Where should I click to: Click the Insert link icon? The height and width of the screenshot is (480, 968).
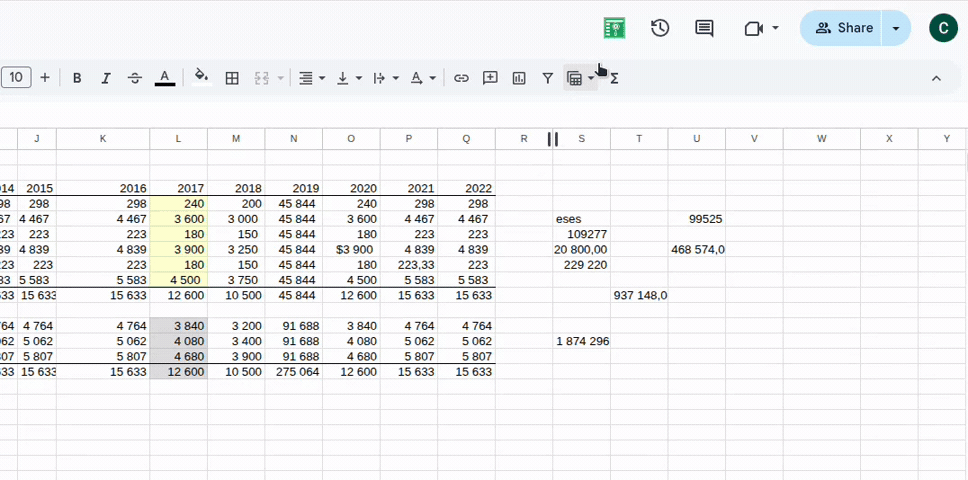(x=461, y=78)
